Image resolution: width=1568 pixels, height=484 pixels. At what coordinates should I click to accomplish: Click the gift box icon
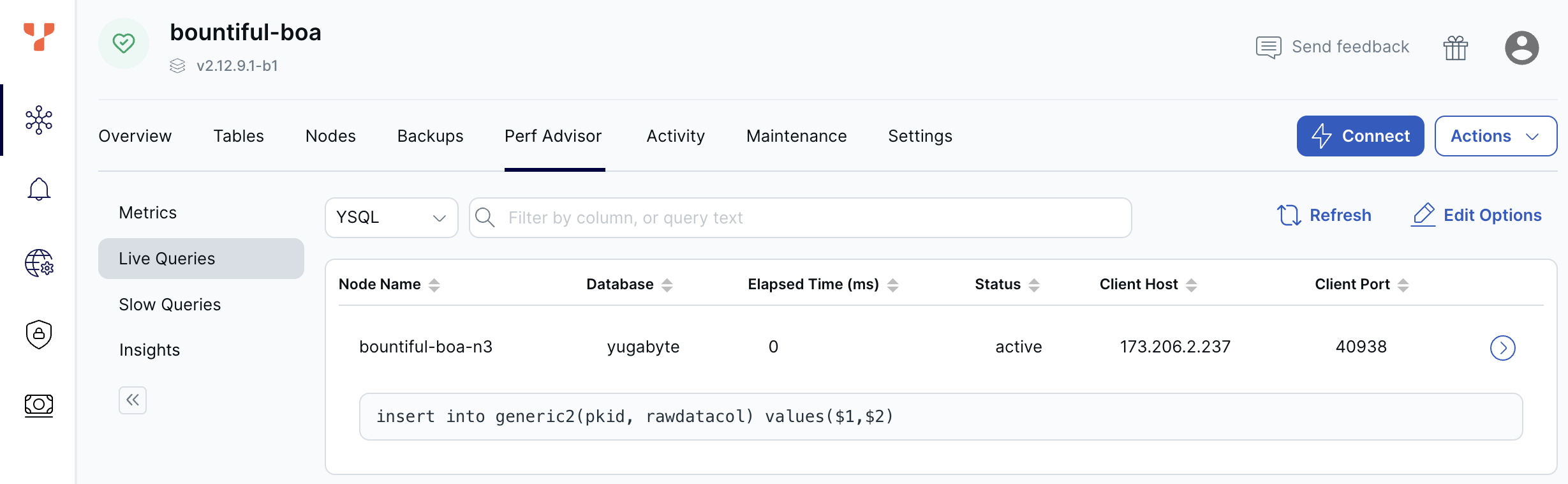(x=1455, y=48)
